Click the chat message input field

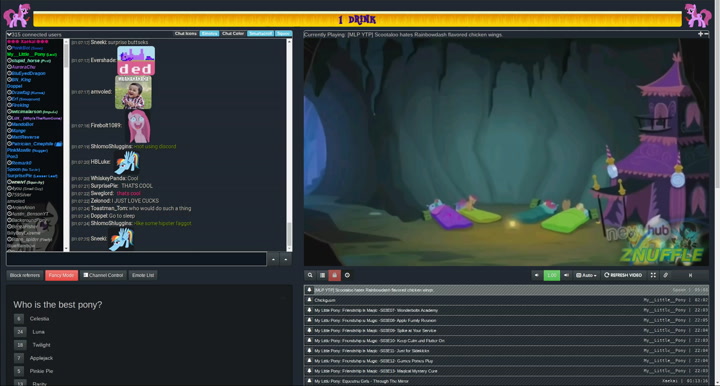pos(136,259)
